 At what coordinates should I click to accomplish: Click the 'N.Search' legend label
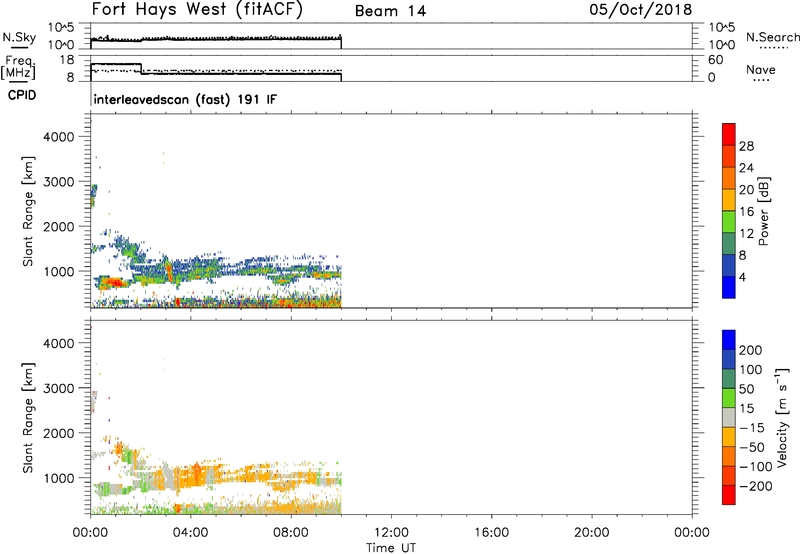772,37
